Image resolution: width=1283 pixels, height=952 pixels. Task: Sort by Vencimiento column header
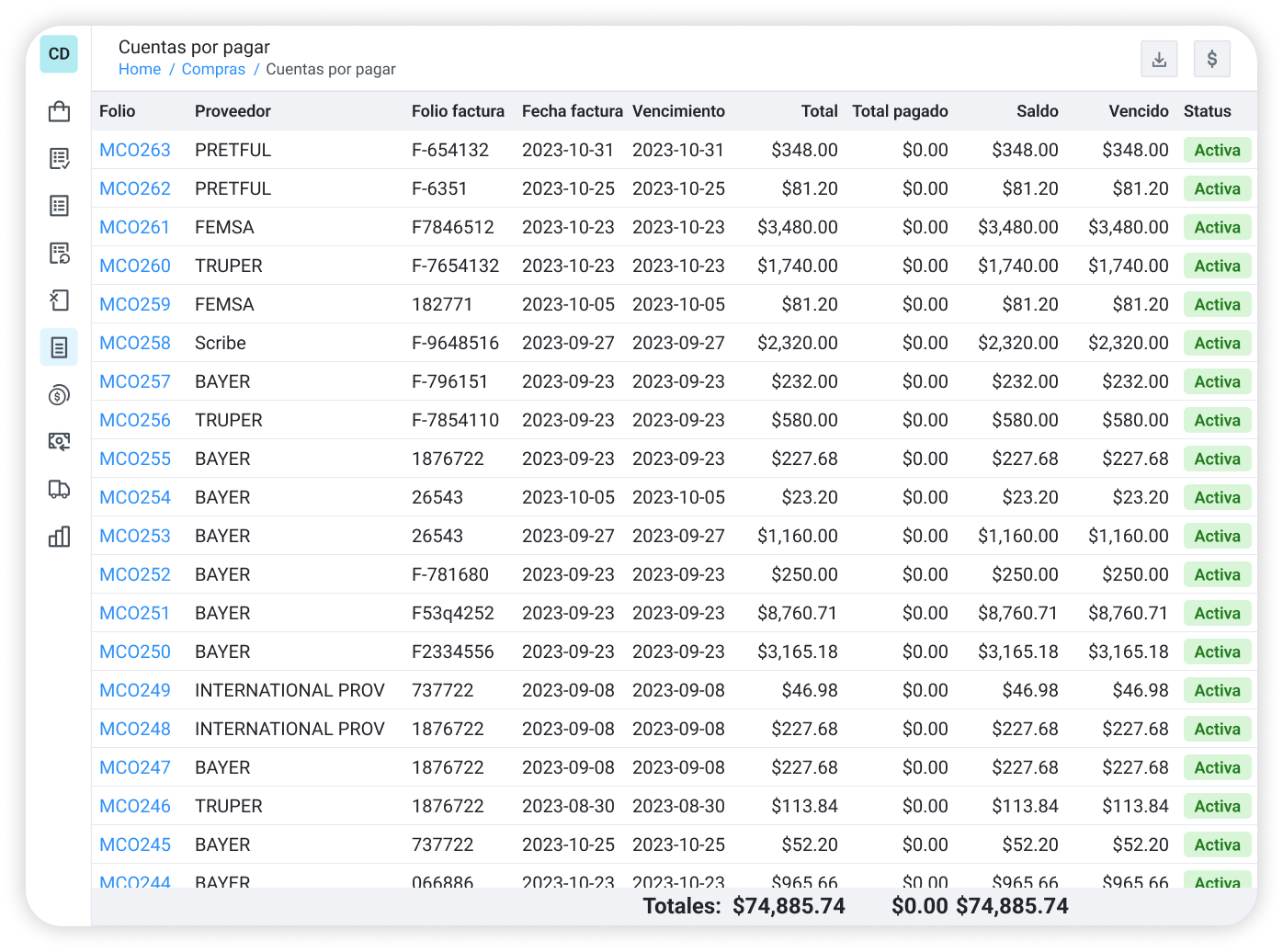pos(678,111)
